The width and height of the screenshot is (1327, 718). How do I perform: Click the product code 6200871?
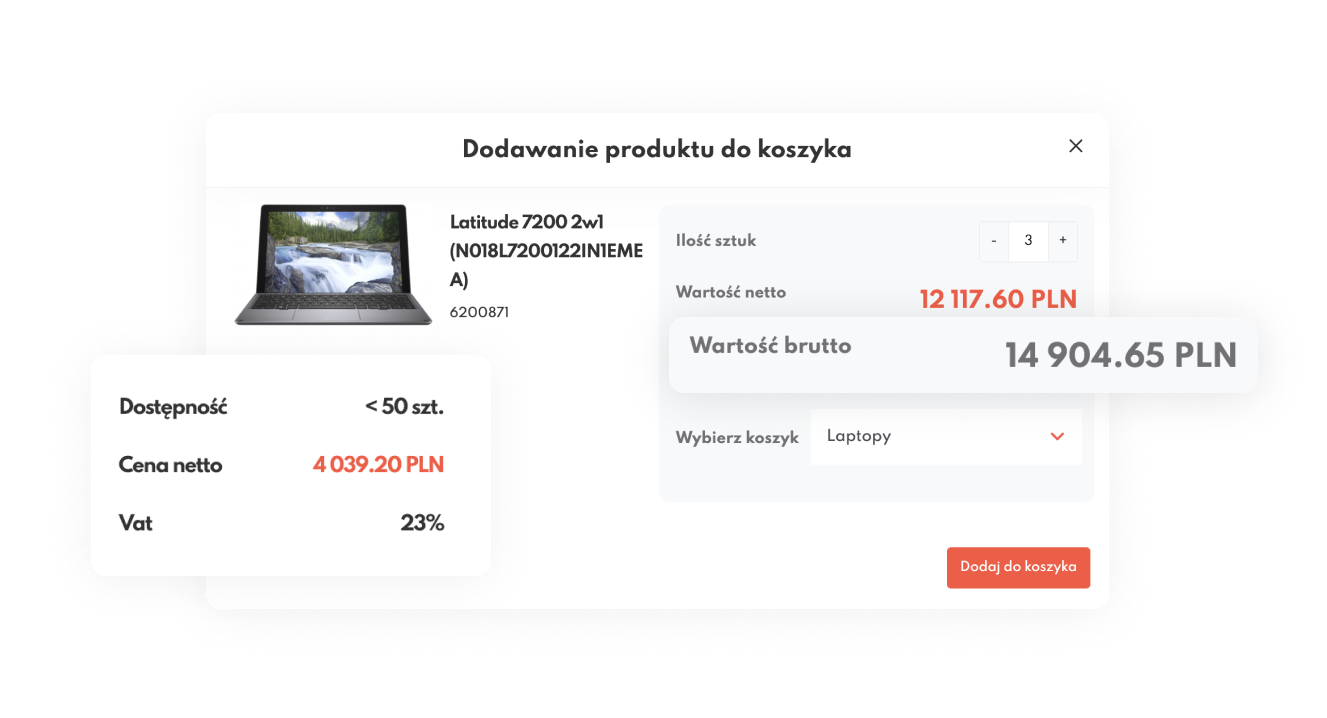click(x=479, y=312)
